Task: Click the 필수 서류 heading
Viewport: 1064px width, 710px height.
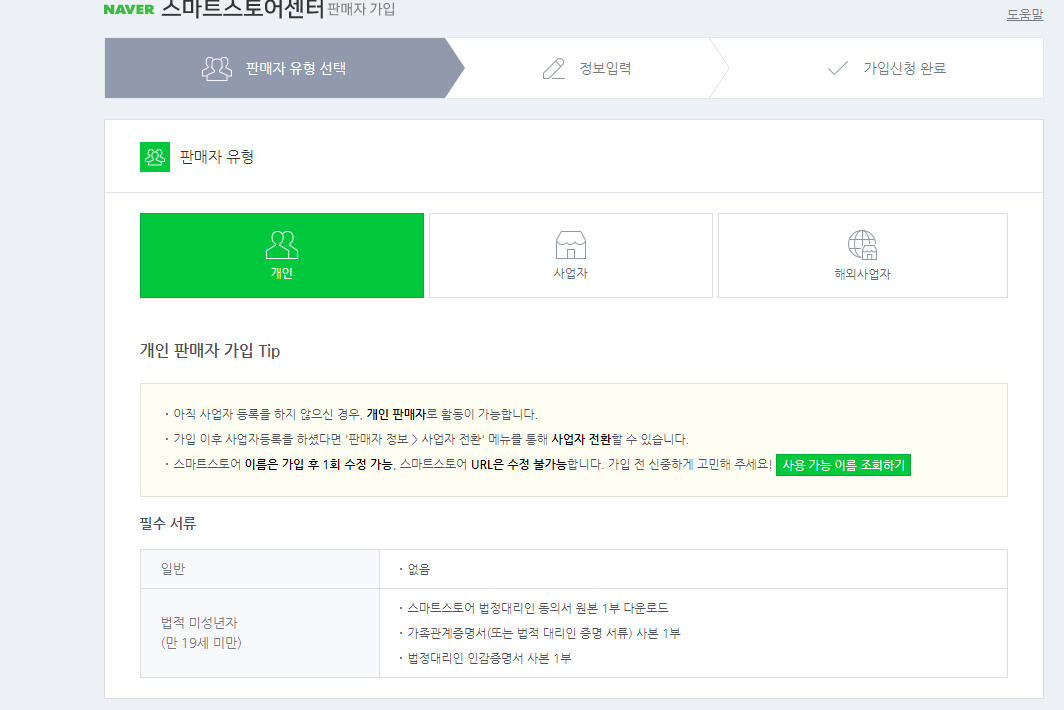Action: click(x=168, y=523)
